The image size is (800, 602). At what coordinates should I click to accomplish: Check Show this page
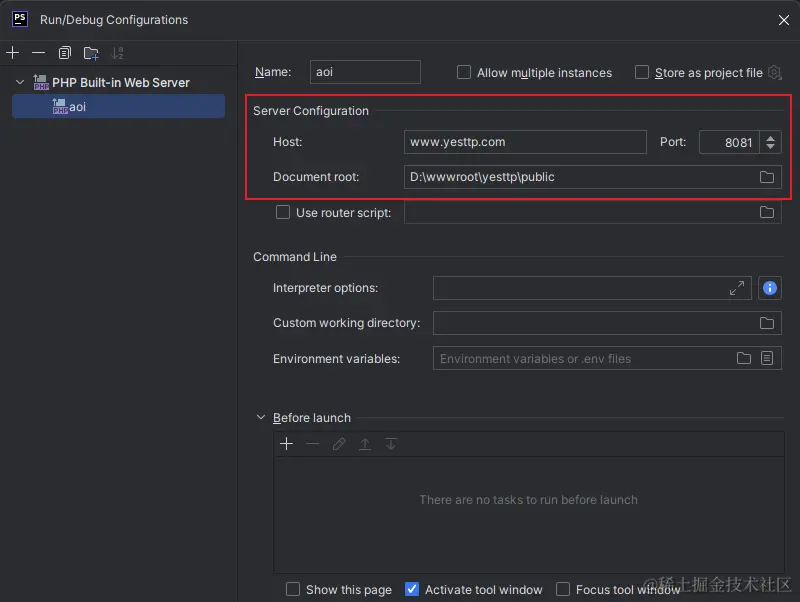(x=293, y=589)
